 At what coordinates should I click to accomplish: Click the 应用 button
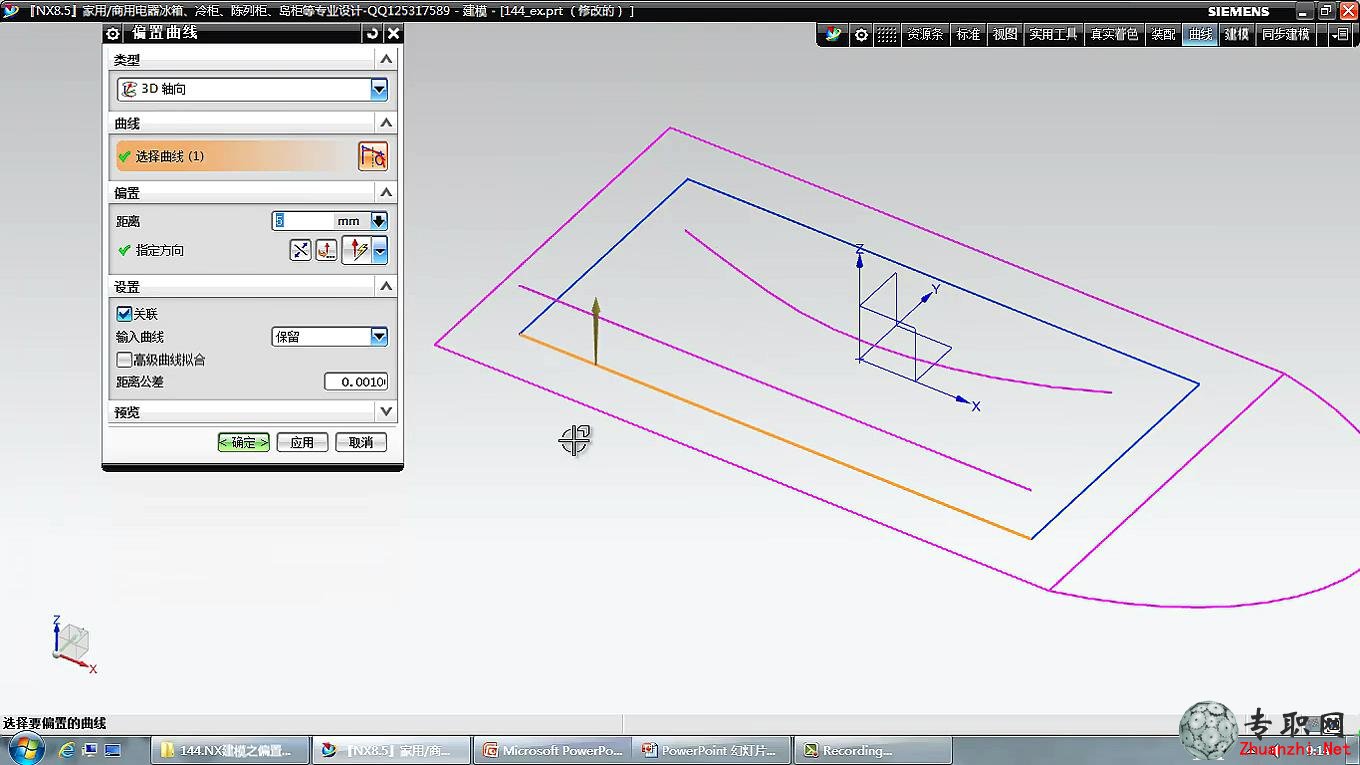[x=302, y=442]
